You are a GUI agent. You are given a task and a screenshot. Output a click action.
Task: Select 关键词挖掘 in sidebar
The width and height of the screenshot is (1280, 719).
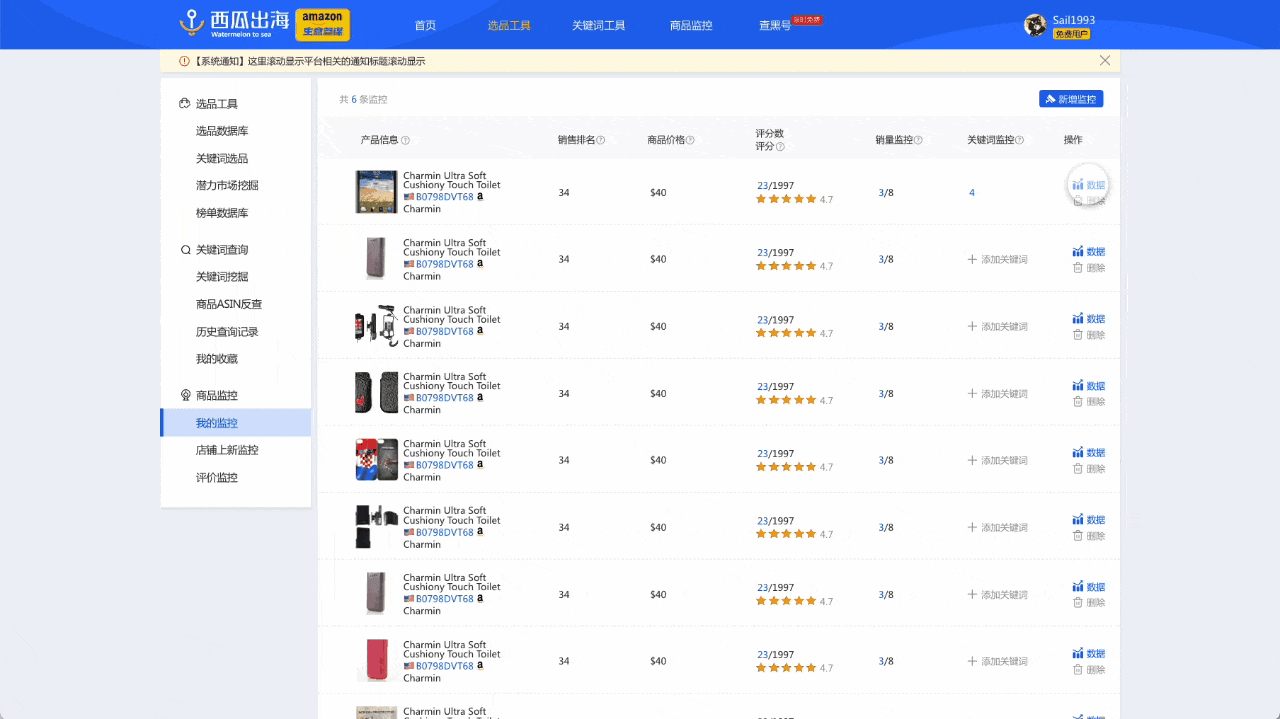[222, 277]
